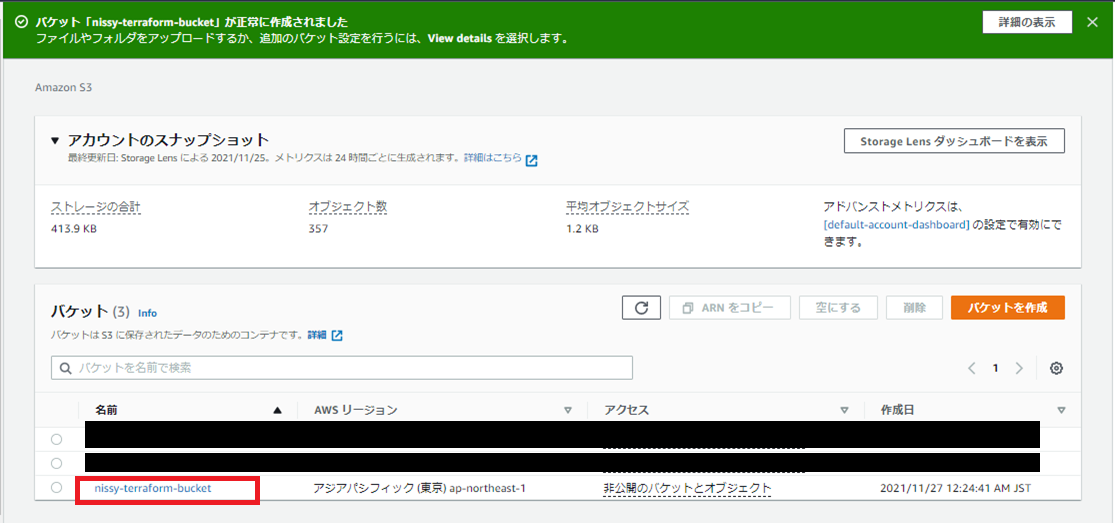Click the Amazon S3 breadcrumb
The width and height of the screenshot is (1115, 523).
coord(64,88)
